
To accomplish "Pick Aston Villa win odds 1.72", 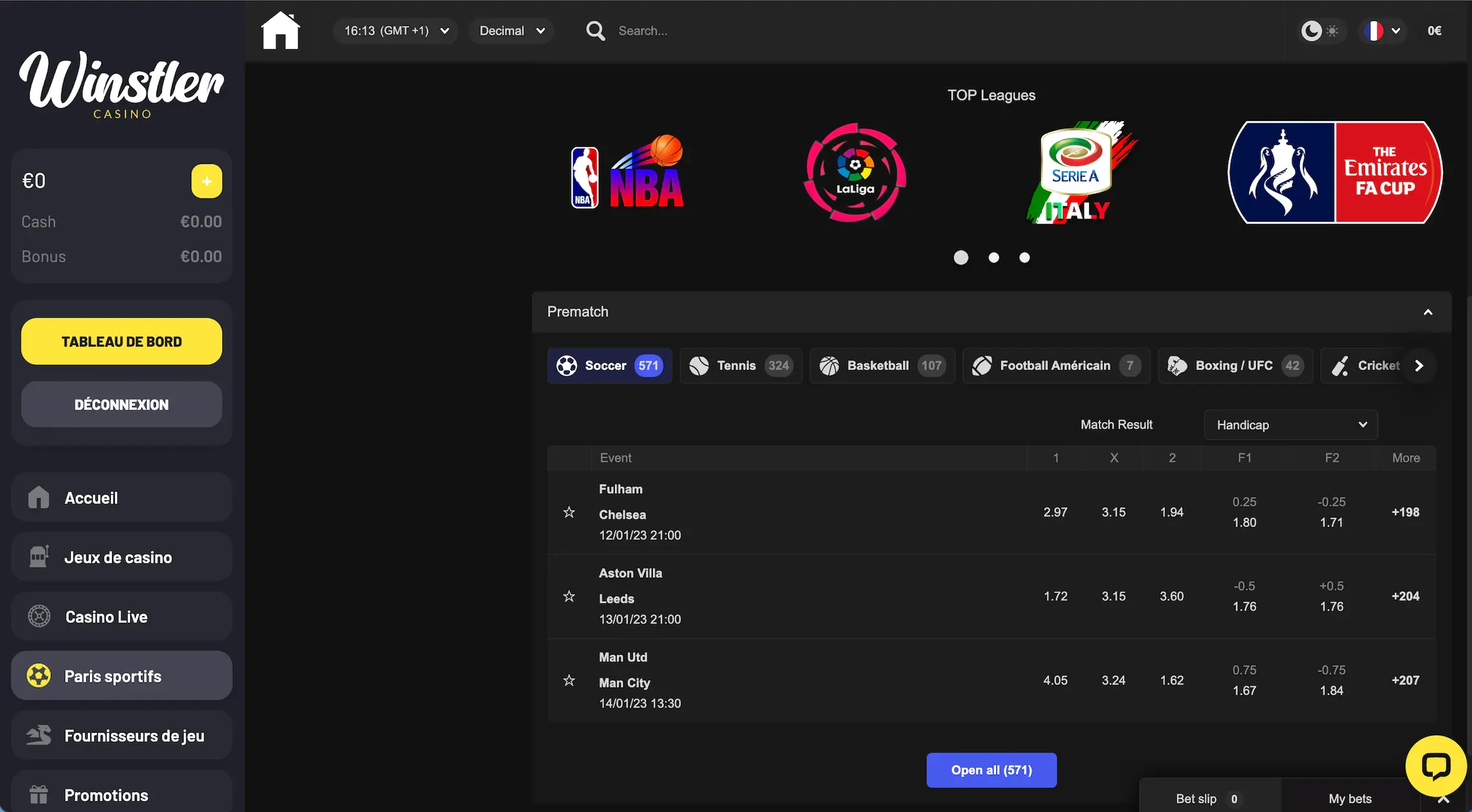I will point(1056,597).
